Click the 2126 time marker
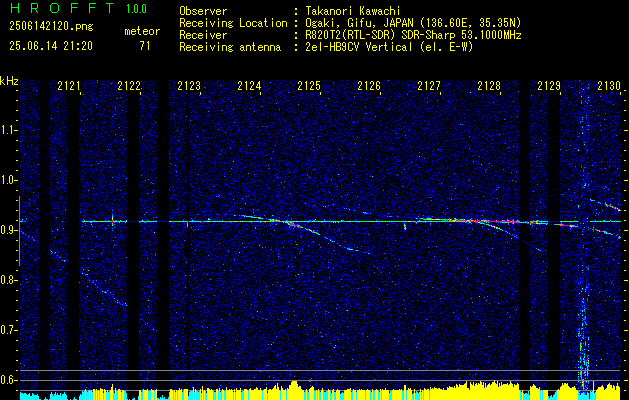The width and height of the screenshot is (629, 400). (369, 86)
